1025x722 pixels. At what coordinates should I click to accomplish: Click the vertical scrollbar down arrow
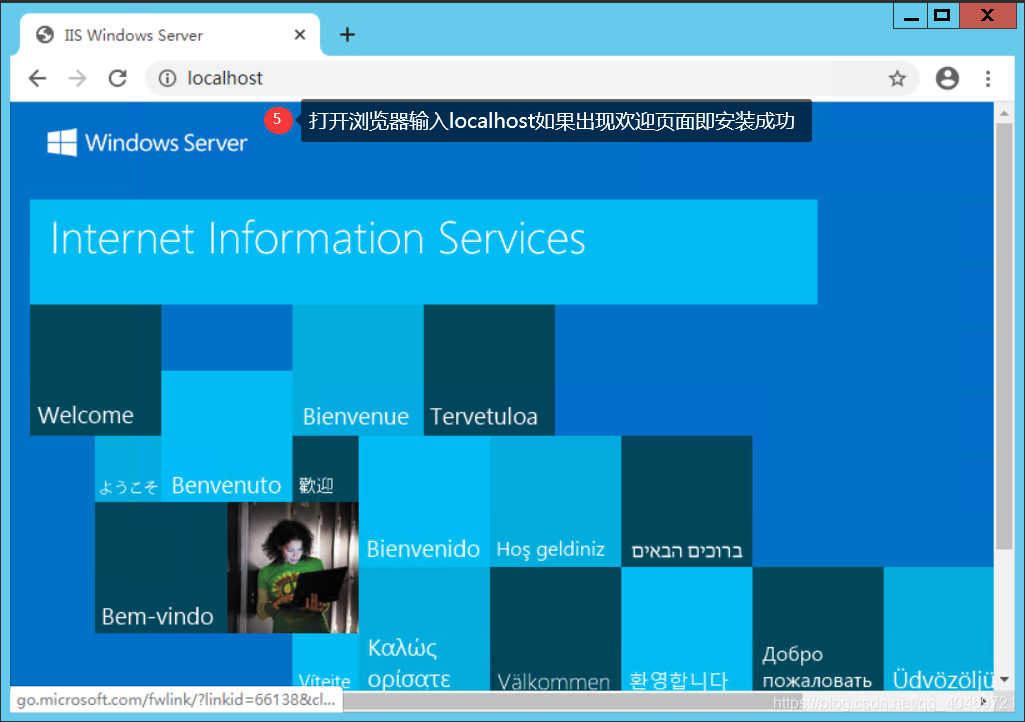(1004, 680)
